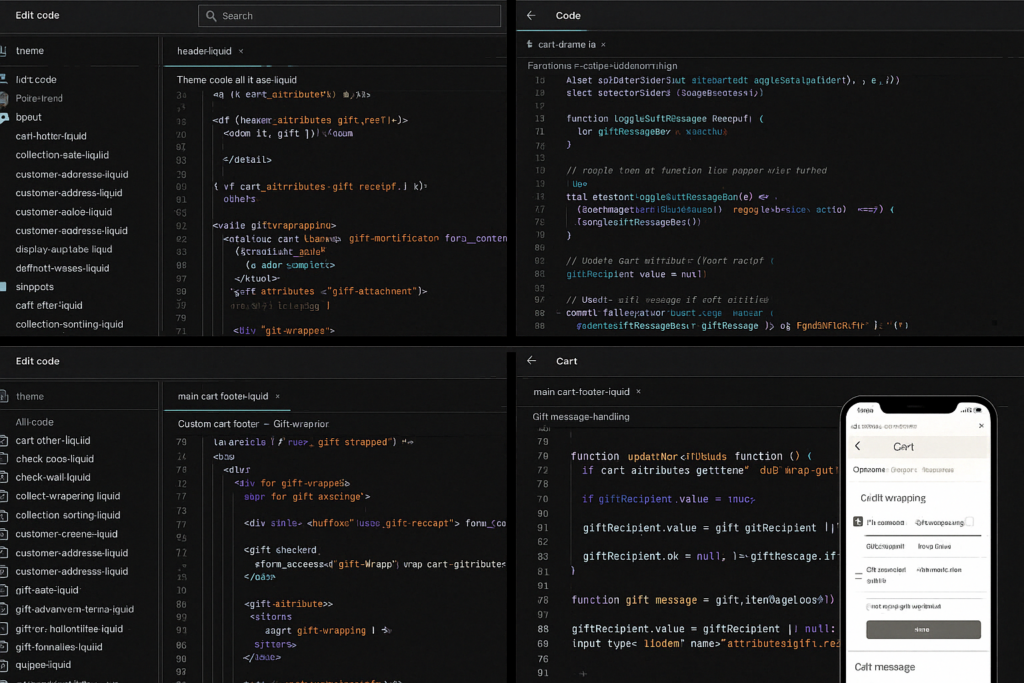Viewport: 1024px width, 683px height.
Task: Tick the empty checkbox in the phone's wrapping row
Action: click(x=970, y=522)
